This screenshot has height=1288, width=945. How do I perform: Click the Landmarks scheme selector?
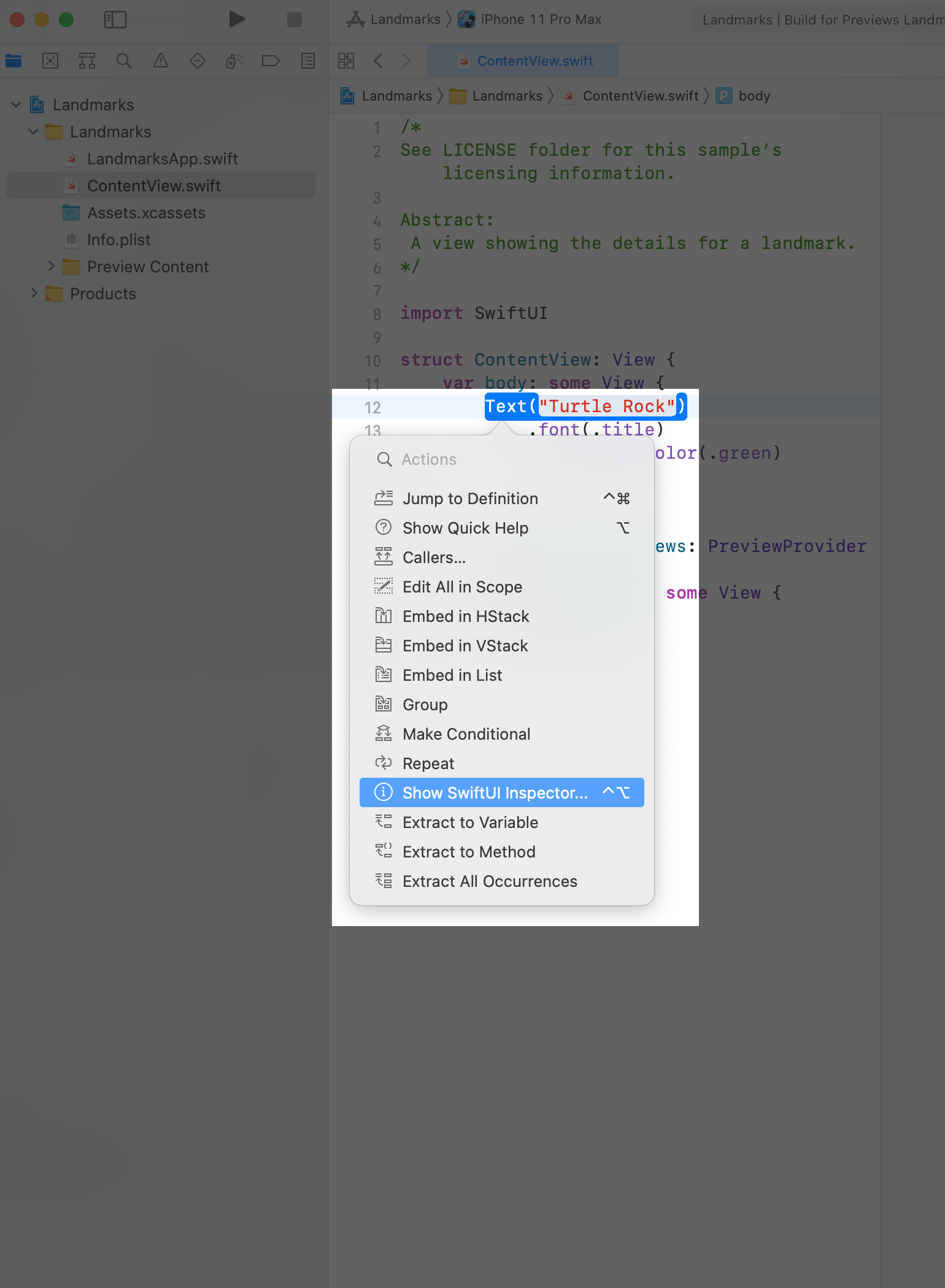click(x=394, y=20)
